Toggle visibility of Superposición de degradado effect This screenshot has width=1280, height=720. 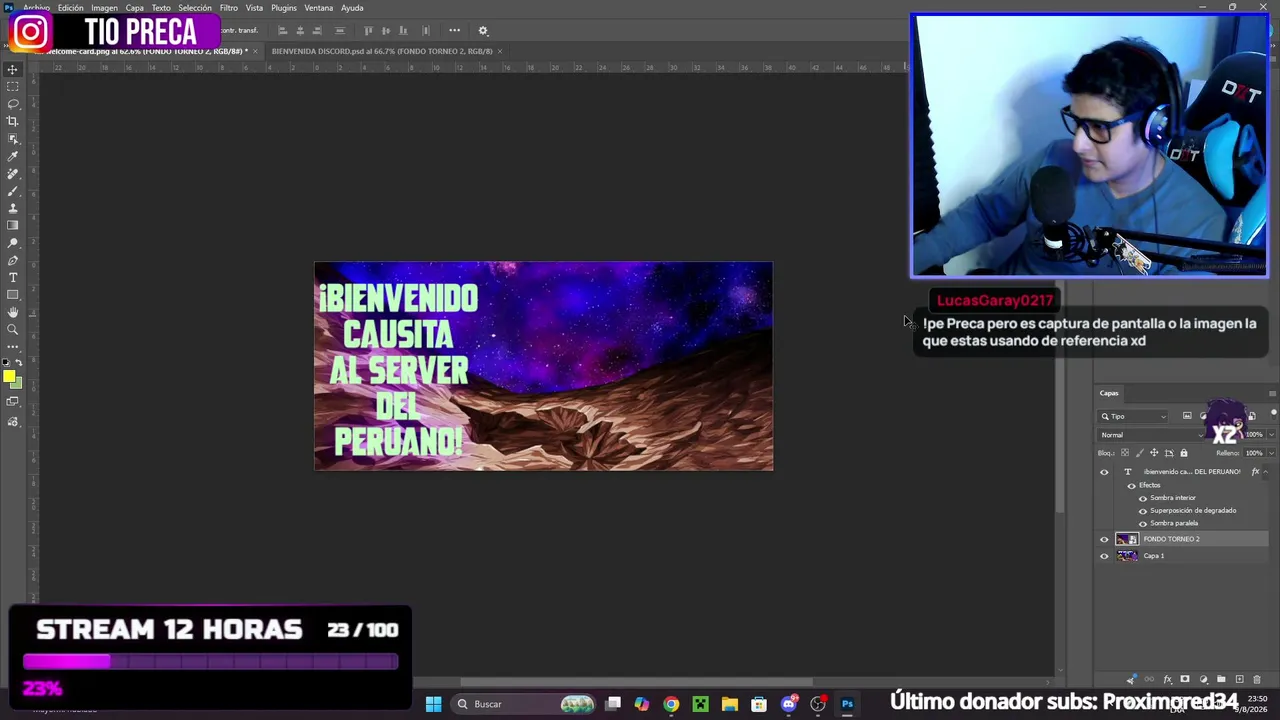pos(1143,511)
